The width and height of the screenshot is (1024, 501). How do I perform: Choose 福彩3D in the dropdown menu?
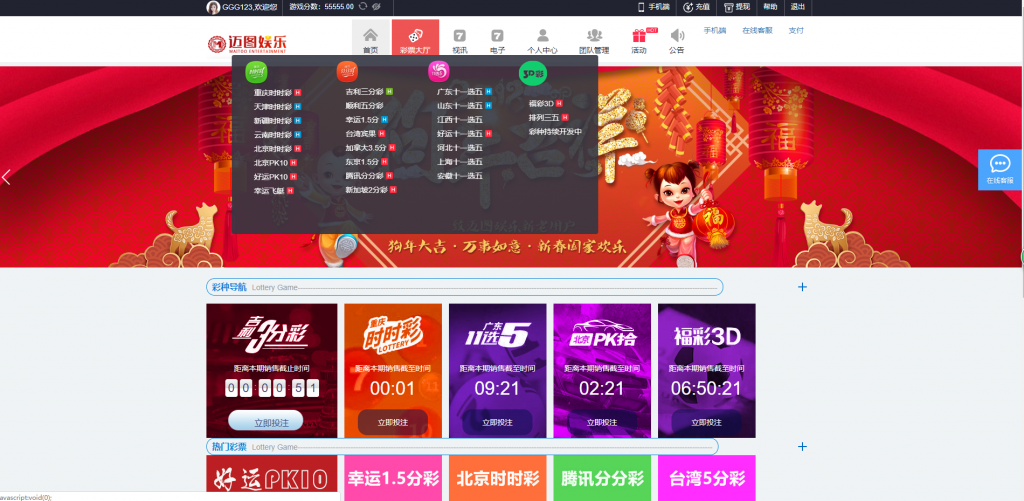point(541,103)
